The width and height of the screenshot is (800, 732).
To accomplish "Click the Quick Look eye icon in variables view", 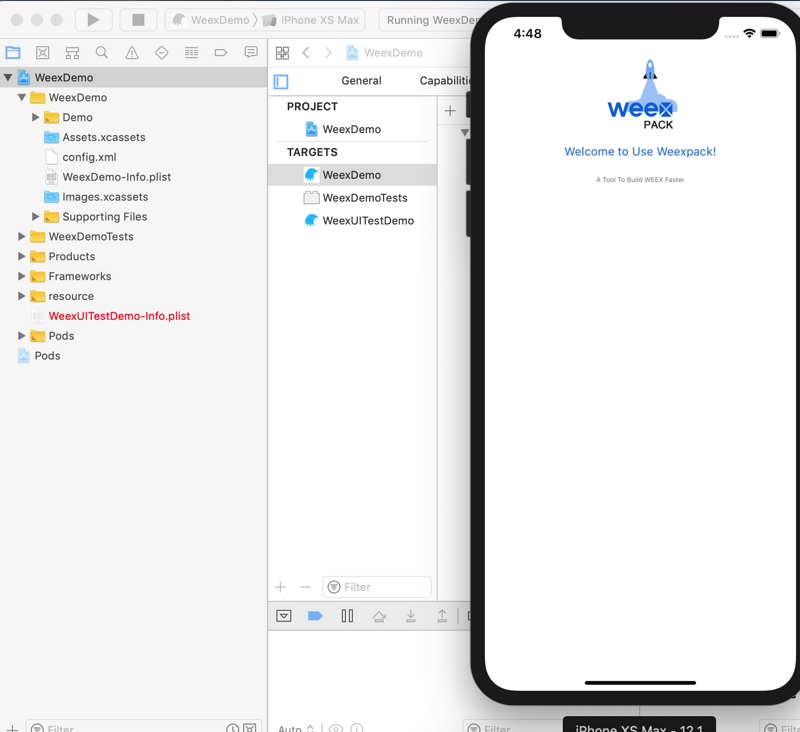I will (336, 728).
